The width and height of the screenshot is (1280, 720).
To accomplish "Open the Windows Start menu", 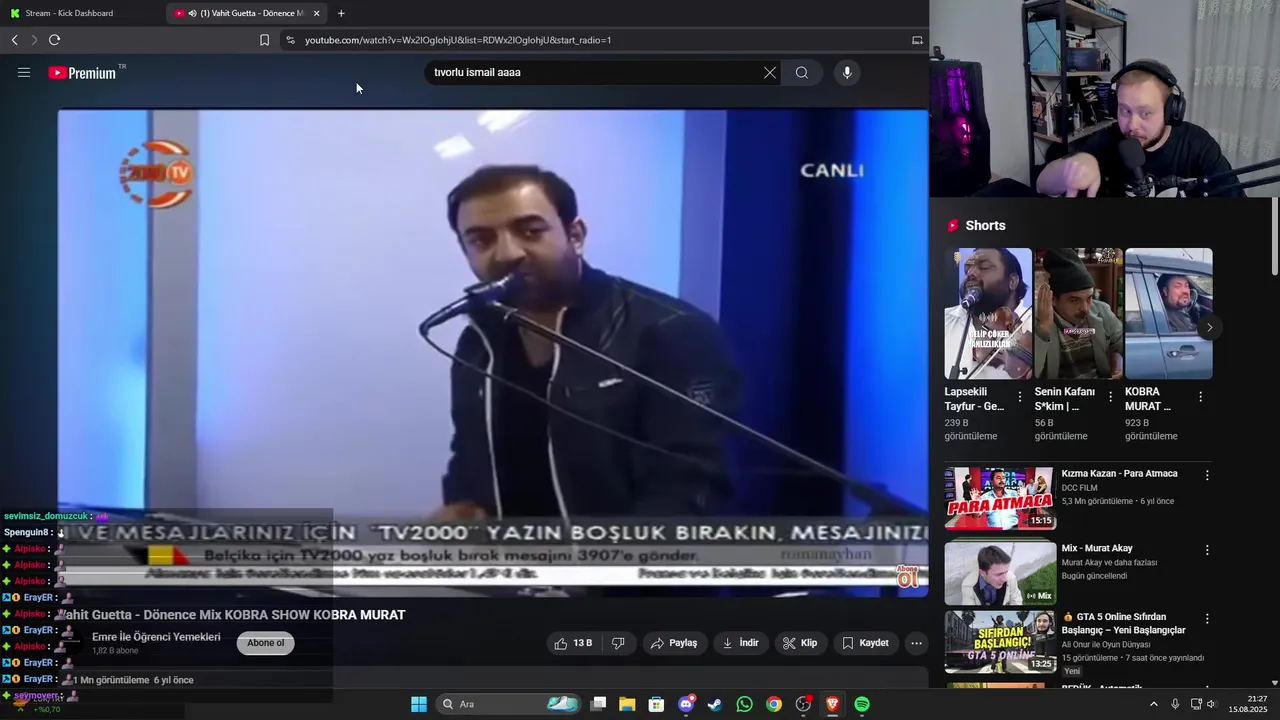I will pos(419,704).
